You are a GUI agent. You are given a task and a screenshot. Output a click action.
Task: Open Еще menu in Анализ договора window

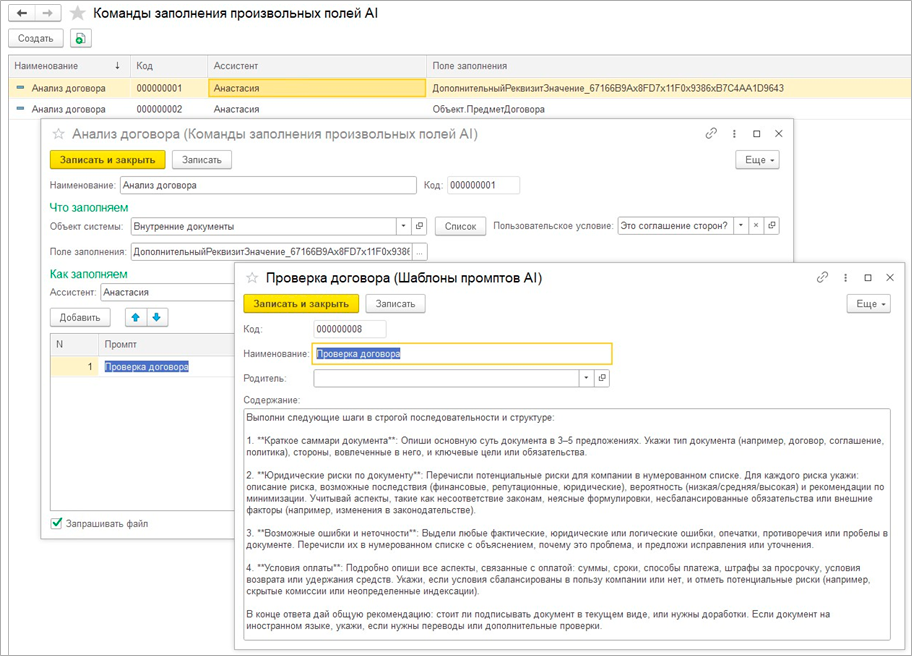coord(758,160)
